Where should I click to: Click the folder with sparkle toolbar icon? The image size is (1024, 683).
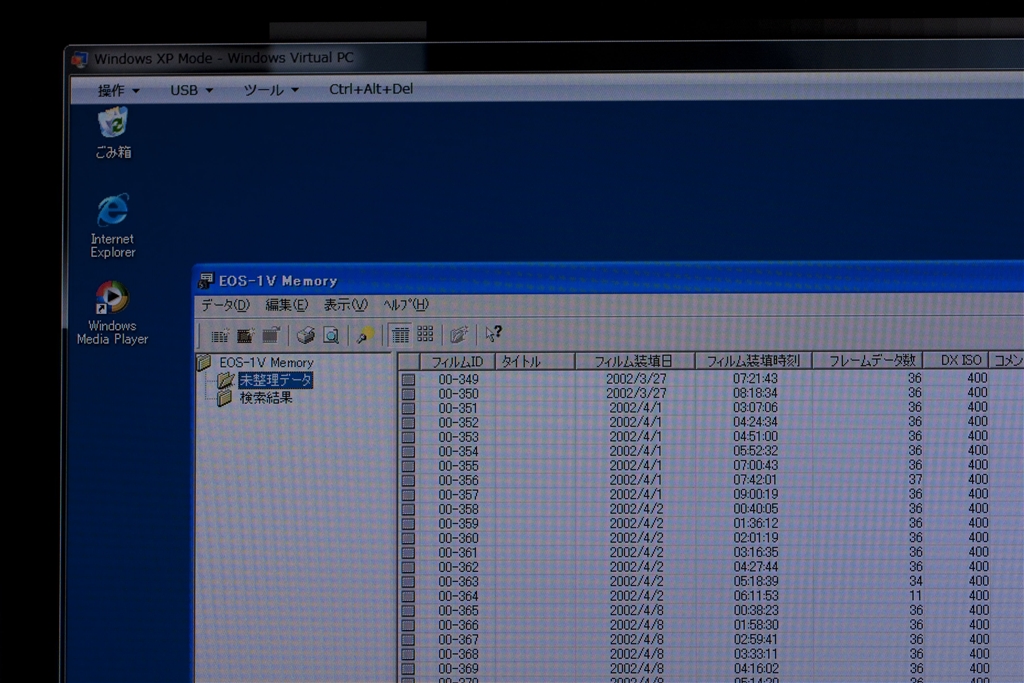[x=459, y=334]
